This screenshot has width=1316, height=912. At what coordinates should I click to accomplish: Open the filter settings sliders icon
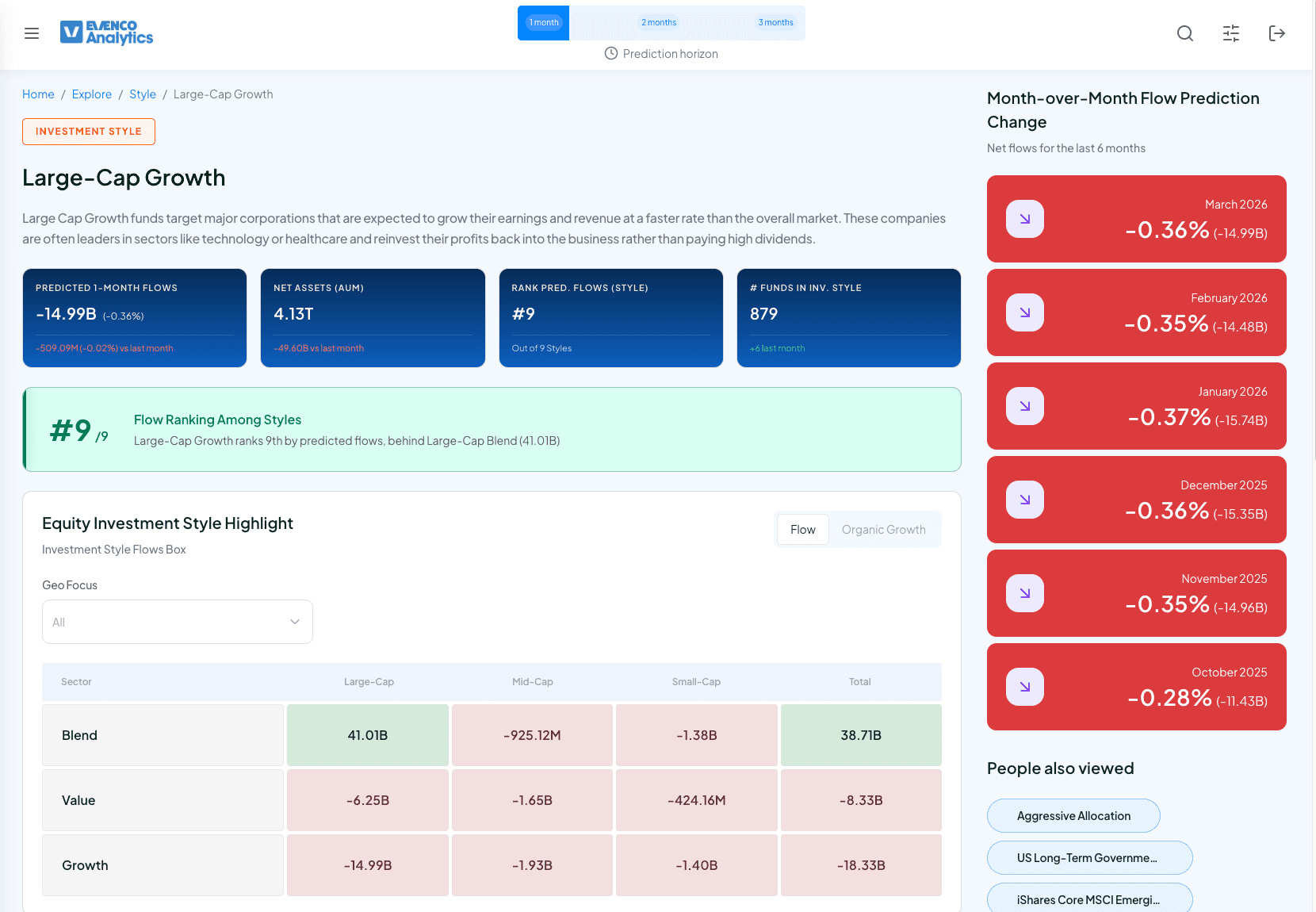click(1230, 33)
